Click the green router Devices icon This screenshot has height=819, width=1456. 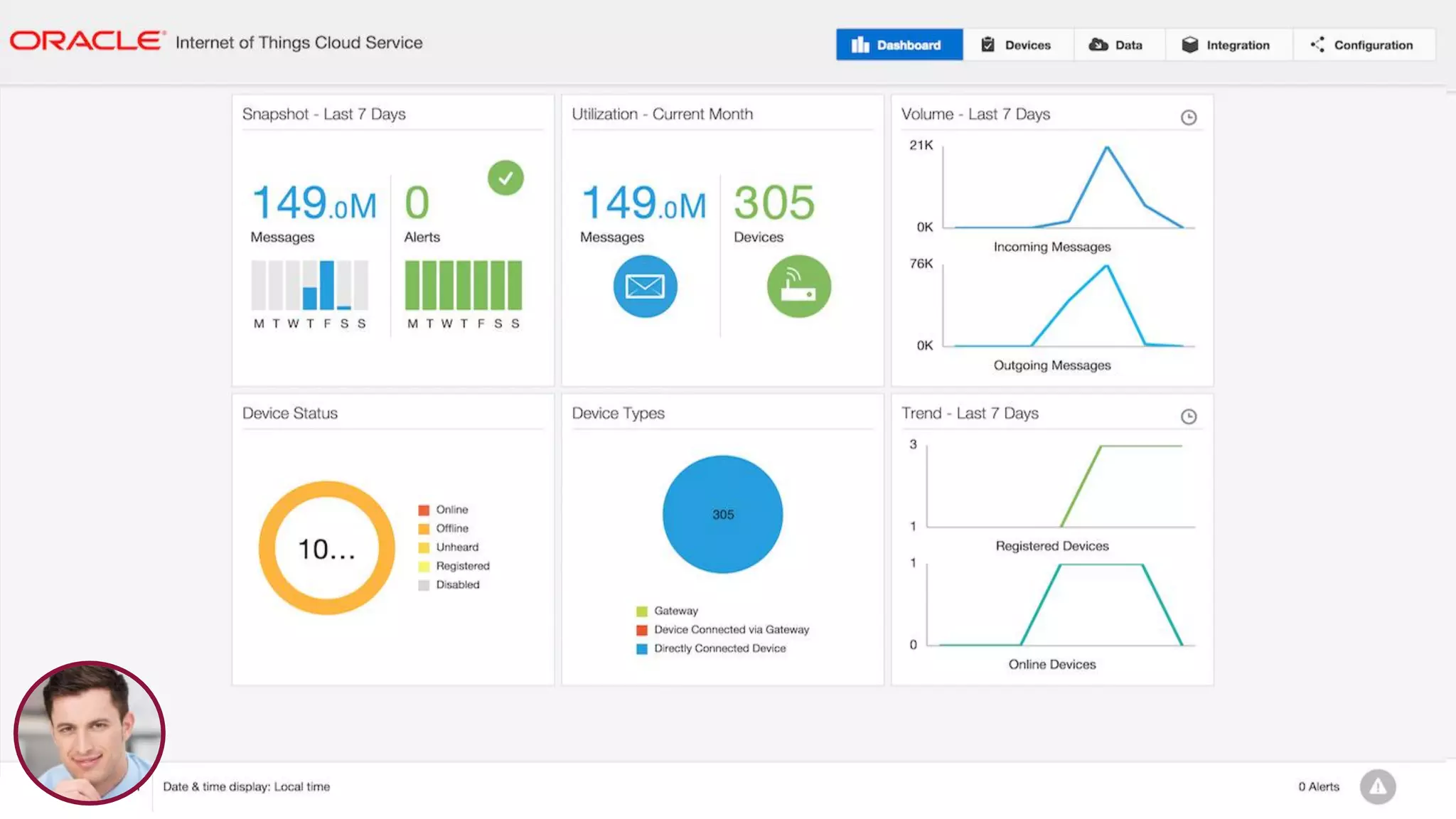click(798, 287)
